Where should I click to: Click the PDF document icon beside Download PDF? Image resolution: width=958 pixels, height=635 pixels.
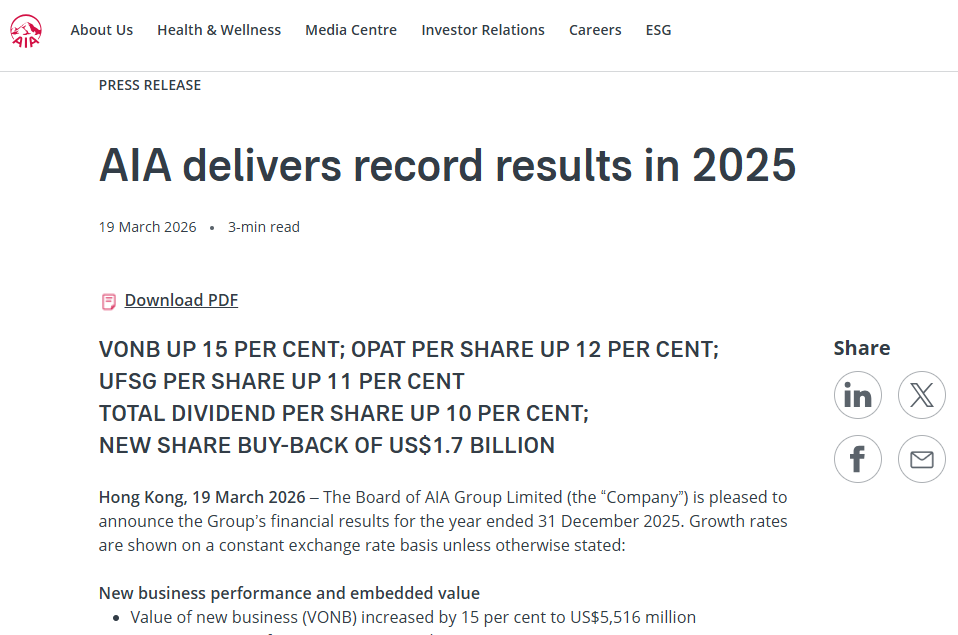(x=108, y=301)
